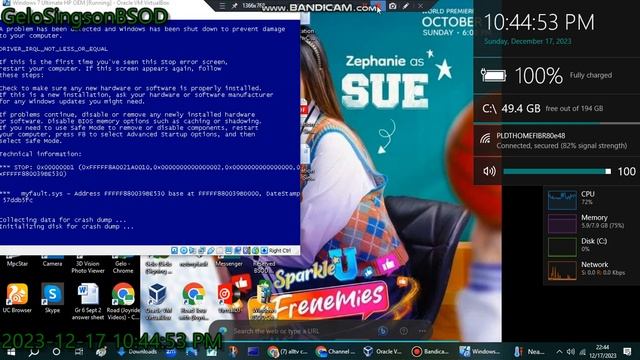Switch to the Oracle VM taskbar button
Viewport: 640px width, 360px height.
coord(383,351)
